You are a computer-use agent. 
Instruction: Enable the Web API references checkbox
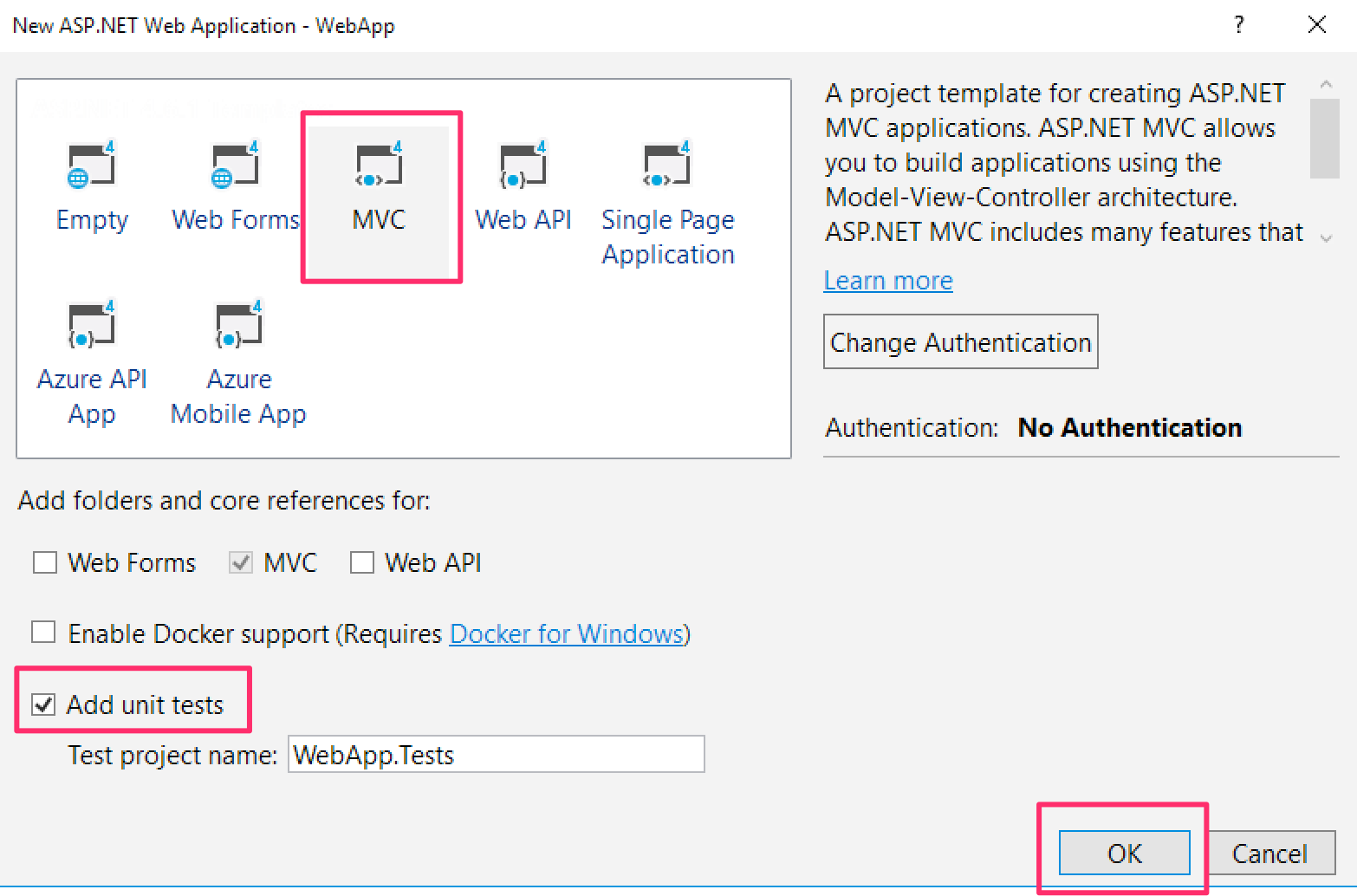pyautogui.click(x=362, y=562)
